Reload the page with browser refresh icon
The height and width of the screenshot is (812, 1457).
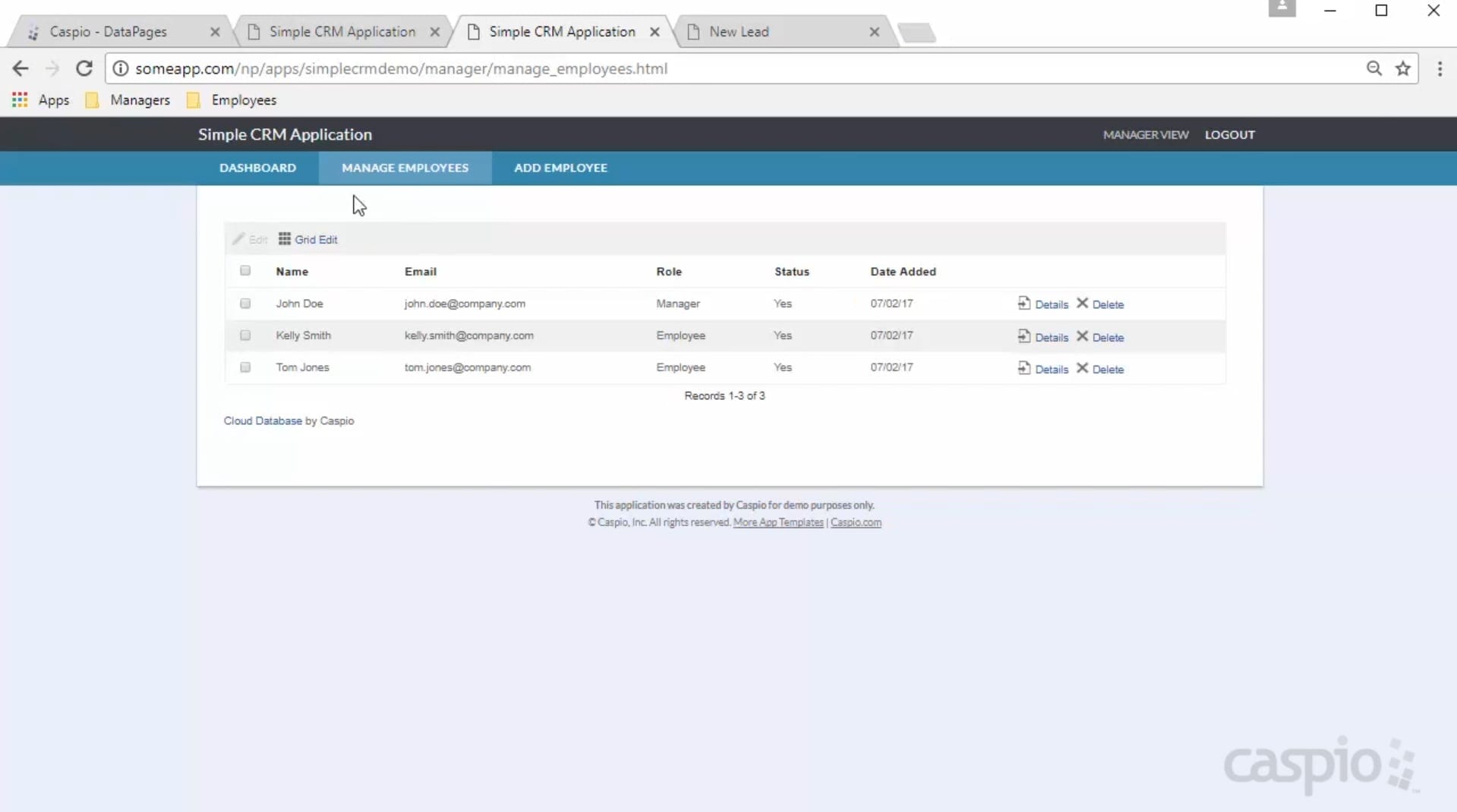tap(84, 68)
